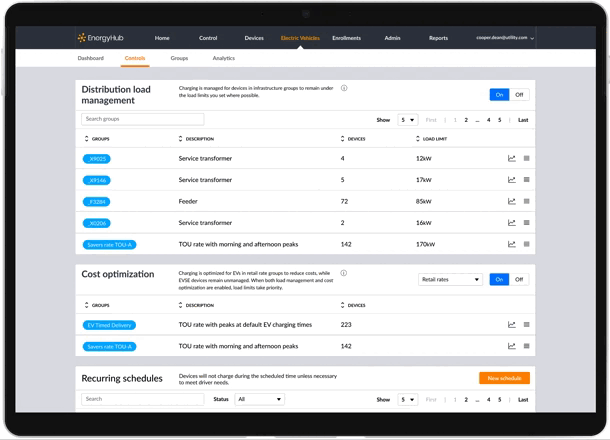Open chart for EV Timed Delivery group

[512, 324]
